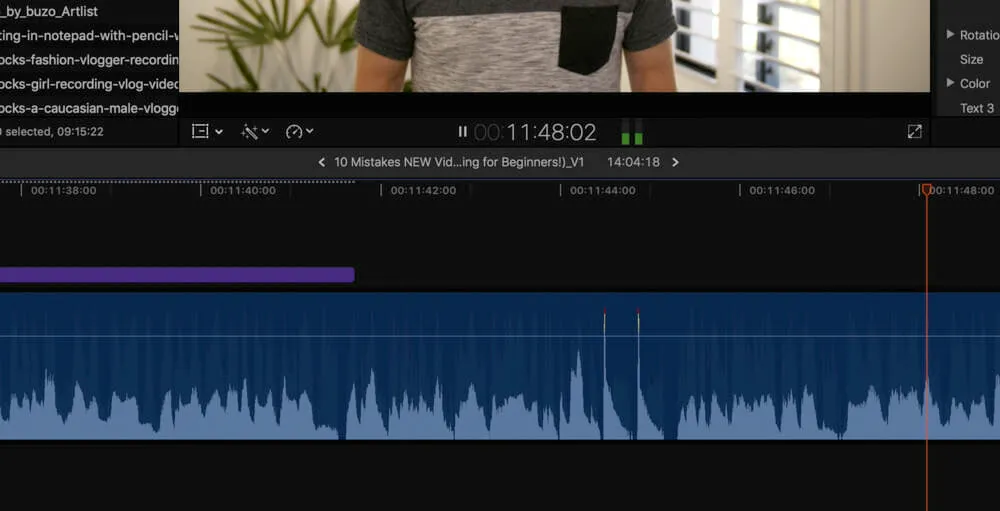Viewport: 1000px width, 511px height.
Task: Click the 10 Mistakes NEW Vid project name
Action: (x=458, y=162)
